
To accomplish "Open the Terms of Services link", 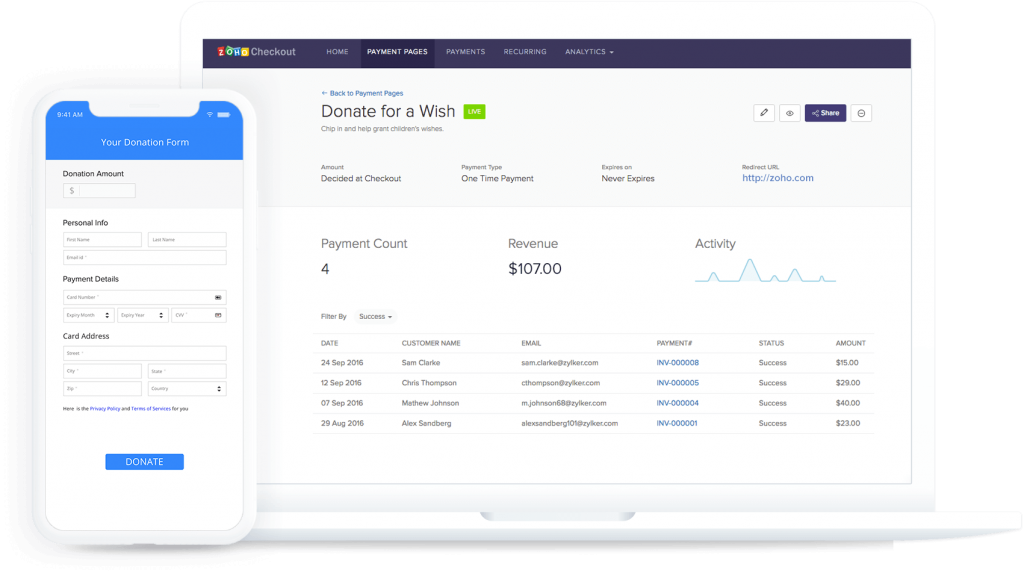I will (151, 409).
